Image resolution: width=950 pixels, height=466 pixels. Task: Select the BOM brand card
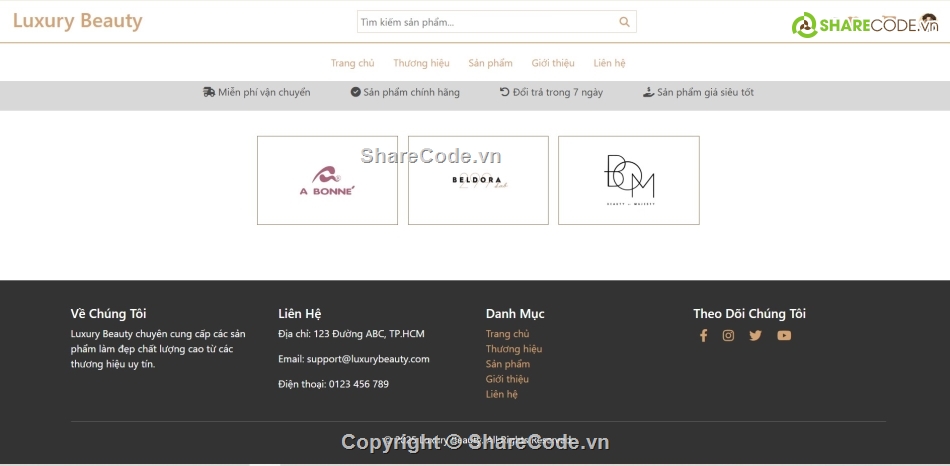click(629, 180)
